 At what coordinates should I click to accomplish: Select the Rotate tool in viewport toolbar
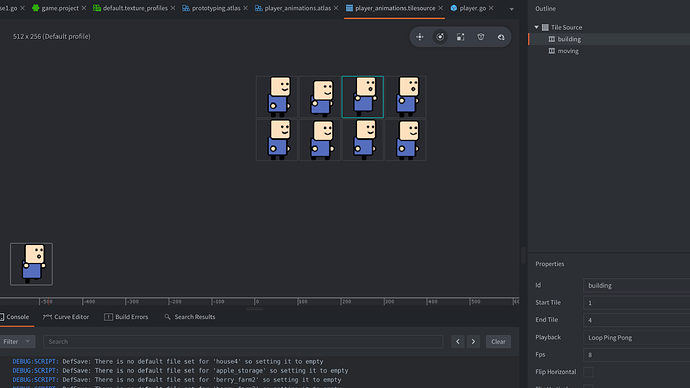click(x=440, y=37)
